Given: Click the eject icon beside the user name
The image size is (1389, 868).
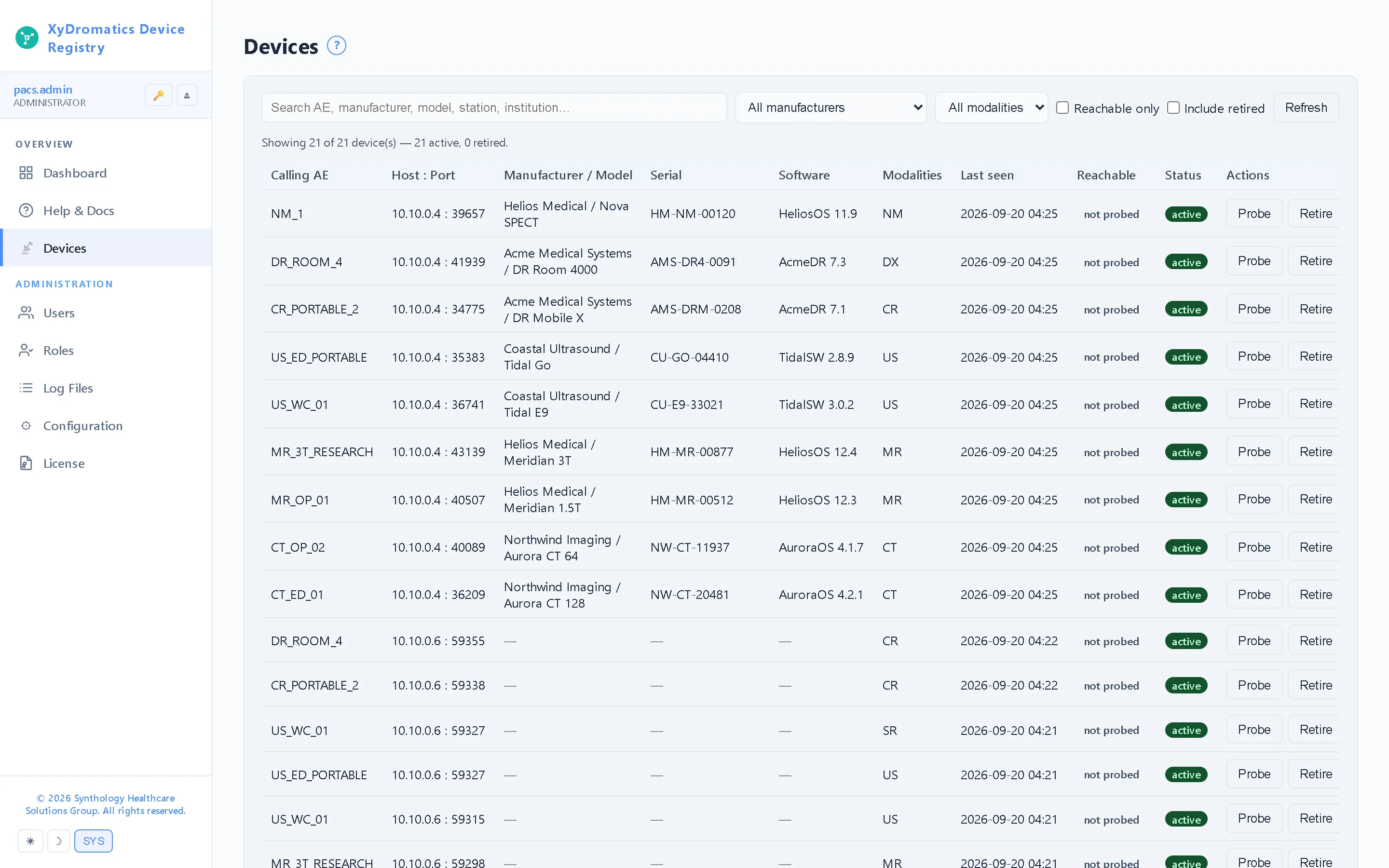Looking at the screenshot, I should coord(187,95).
